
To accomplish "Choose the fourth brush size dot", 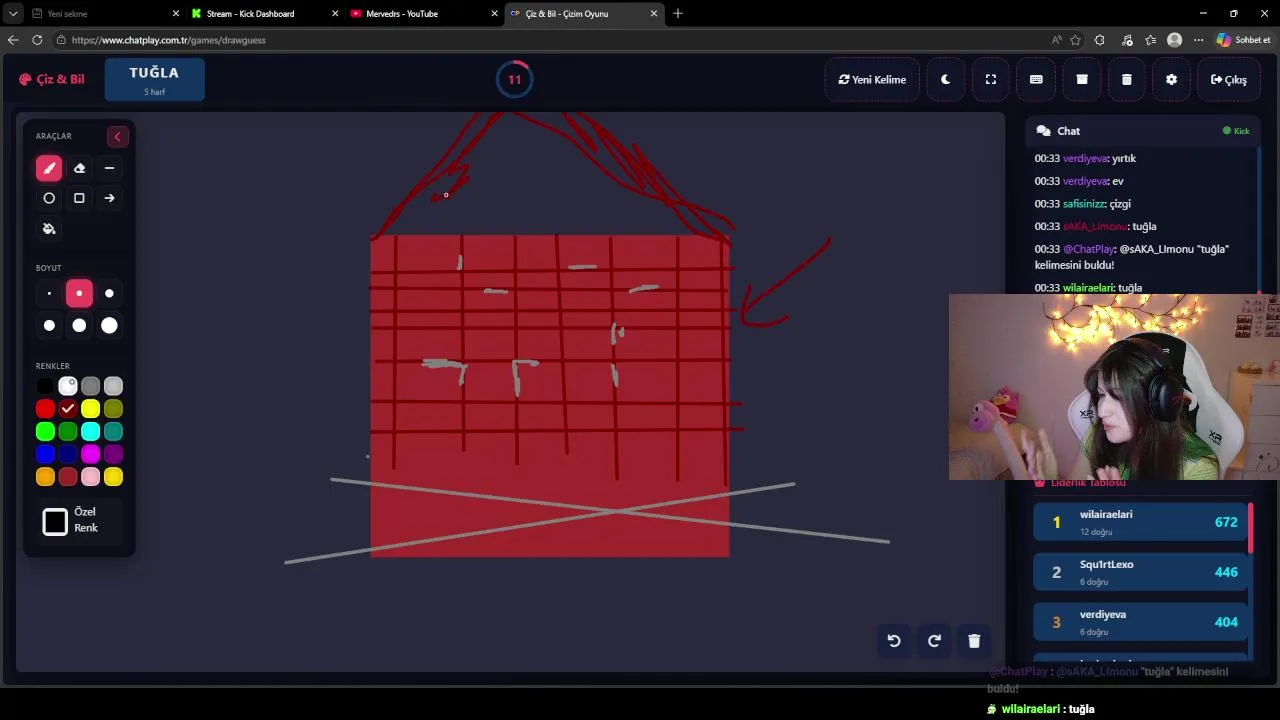I will (x=49, y=325).
